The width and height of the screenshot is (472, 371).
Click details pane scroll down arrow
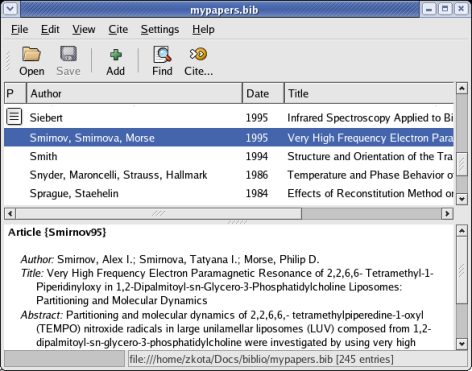click(462, 344)
